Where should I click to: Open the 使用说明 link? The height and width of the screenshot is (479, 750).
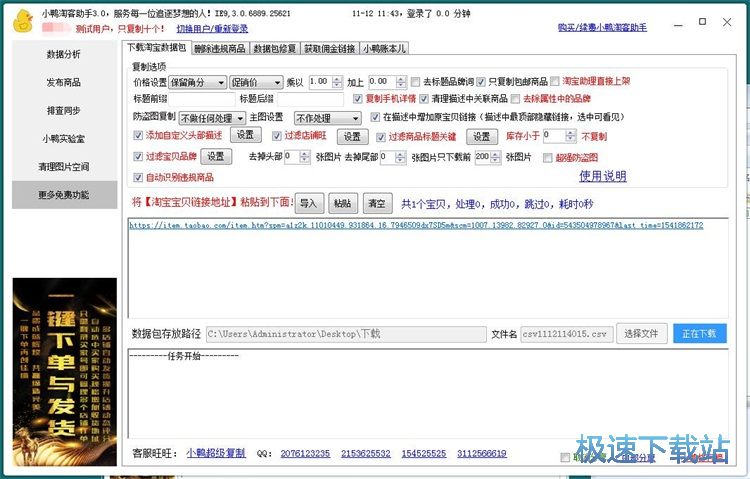(x=603, y=176)
